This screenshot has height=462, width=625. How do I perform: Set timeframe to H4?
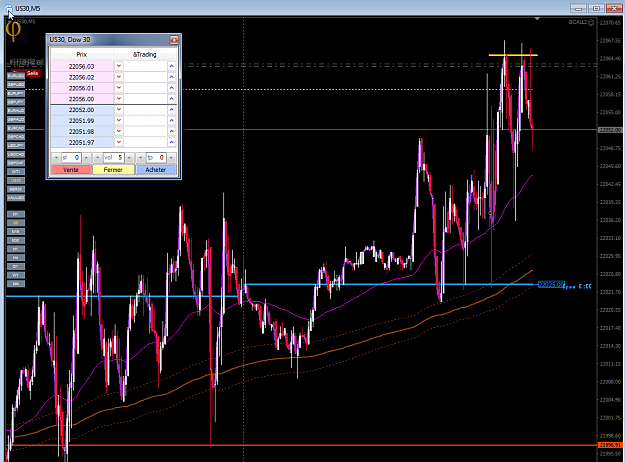(16, 258)
